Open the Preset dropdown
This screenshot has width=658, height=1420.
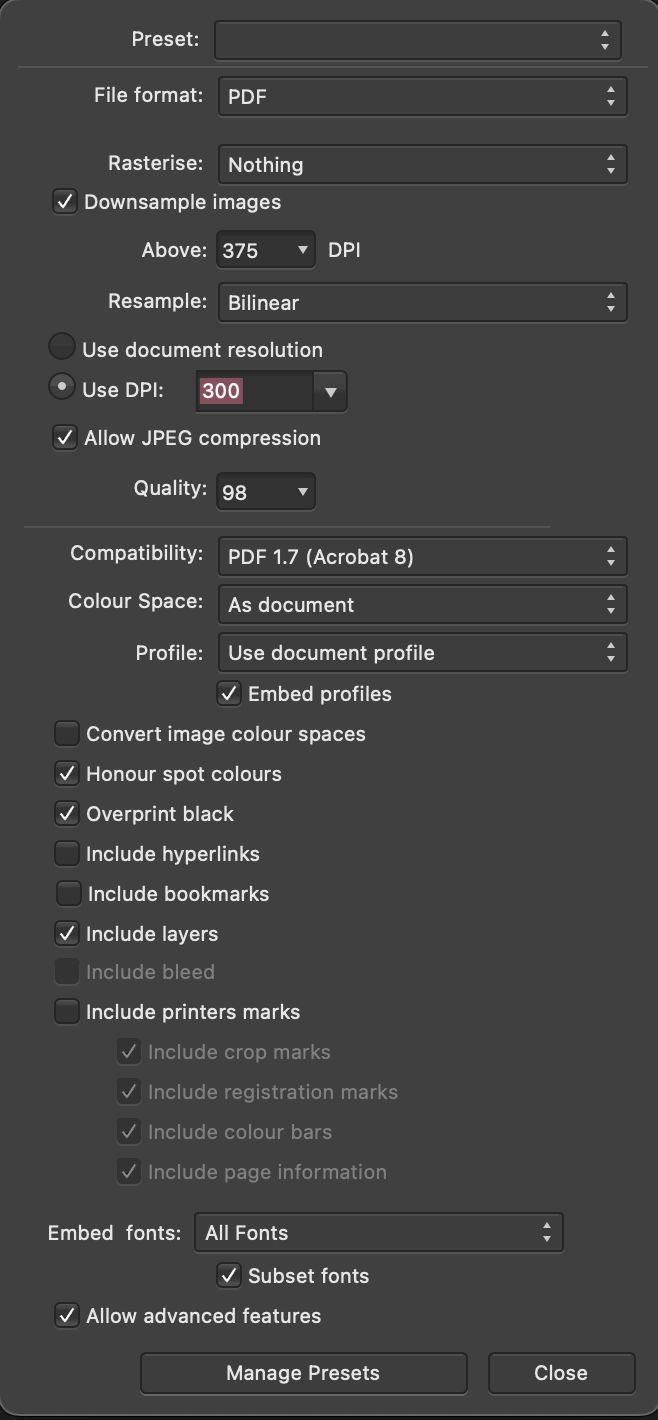(x=417, y=39)
